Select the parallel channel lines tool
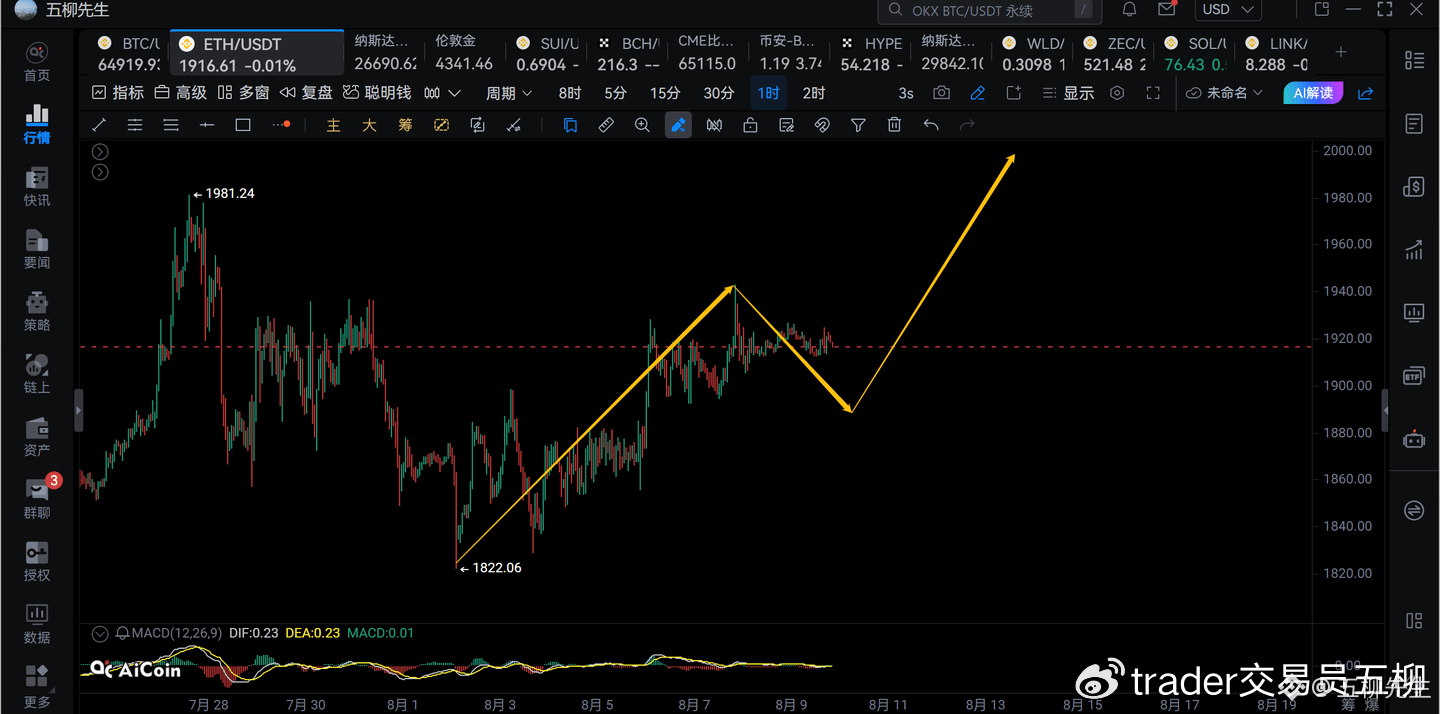The image size is (1440, 714). click(135, 125)
